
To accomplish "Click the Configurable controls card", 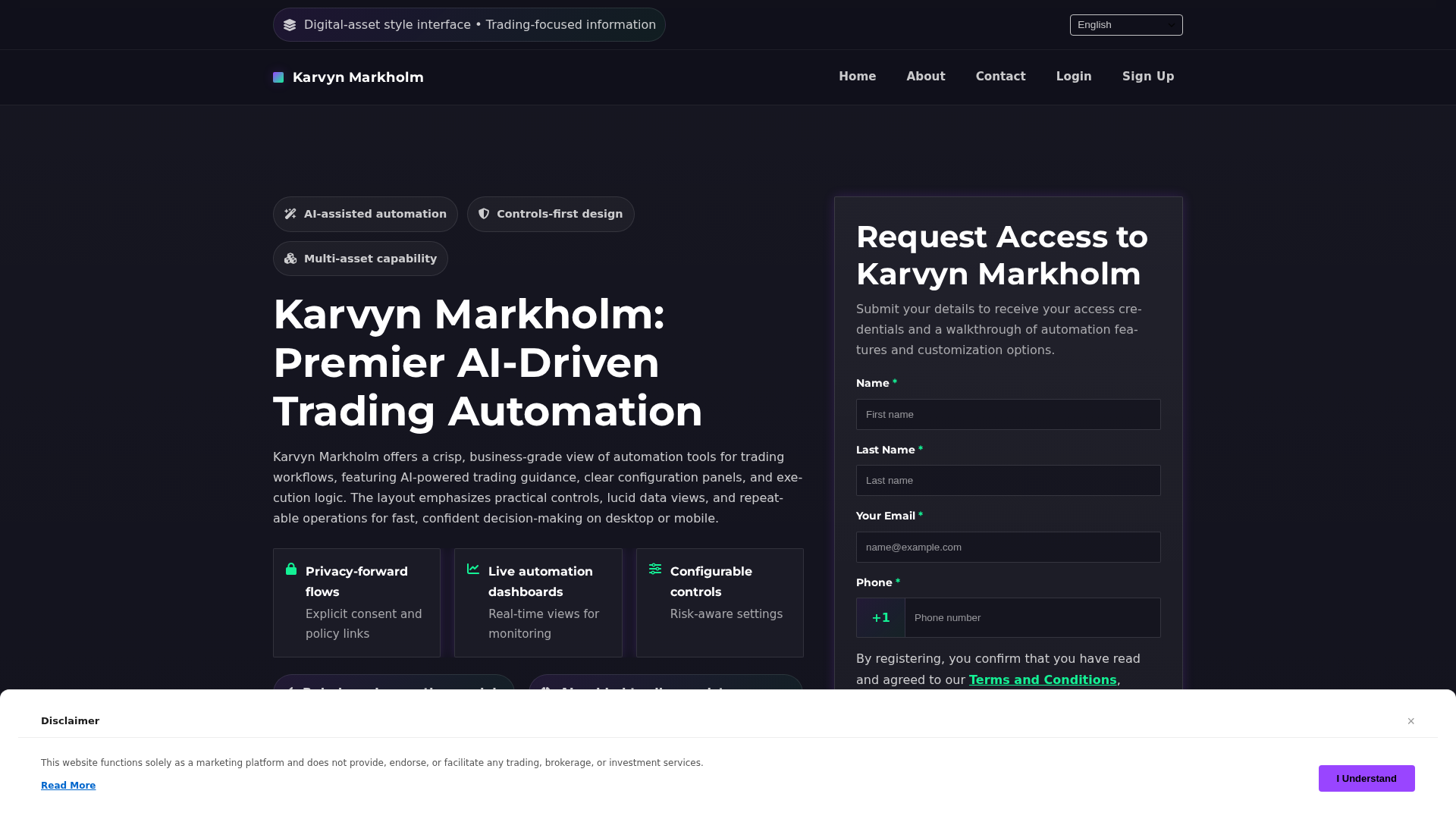I will [x=720, y=603].
